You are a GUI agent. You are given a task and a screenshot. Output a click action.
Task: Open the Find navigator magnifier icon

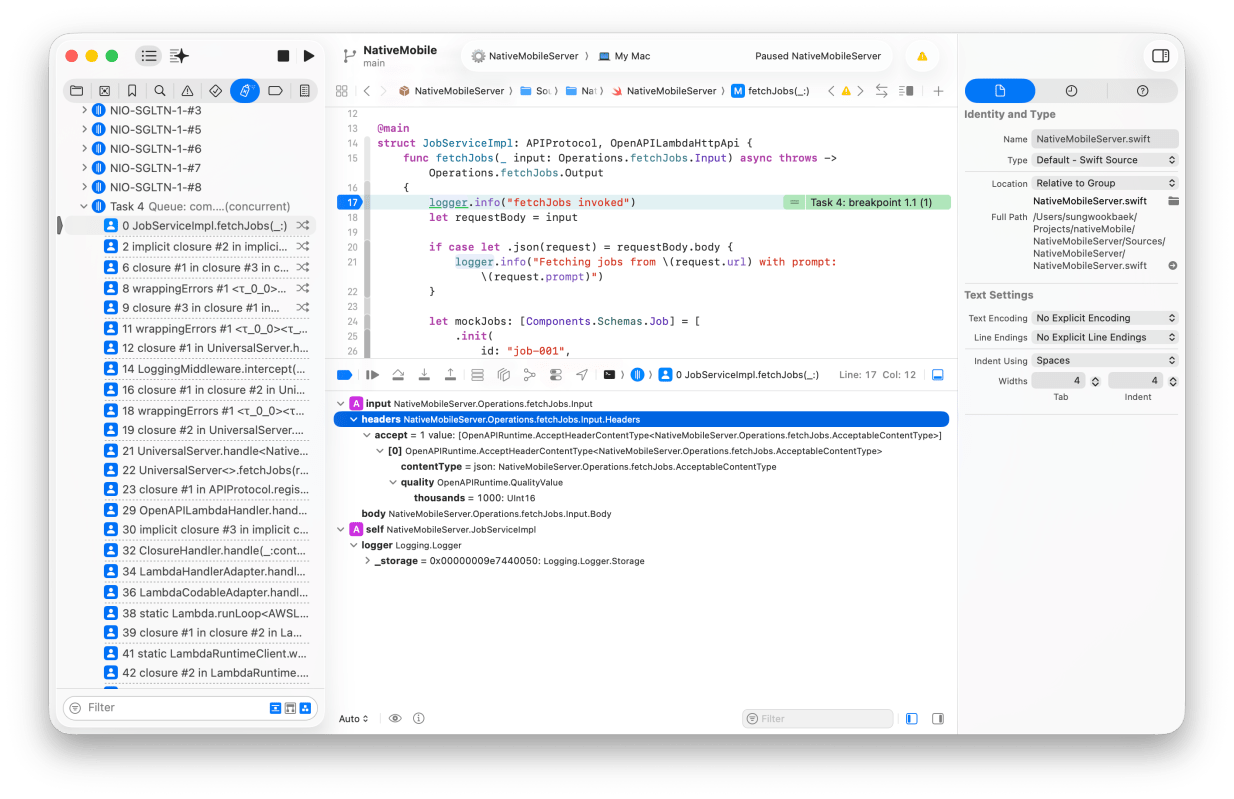[x=160, y=91]
